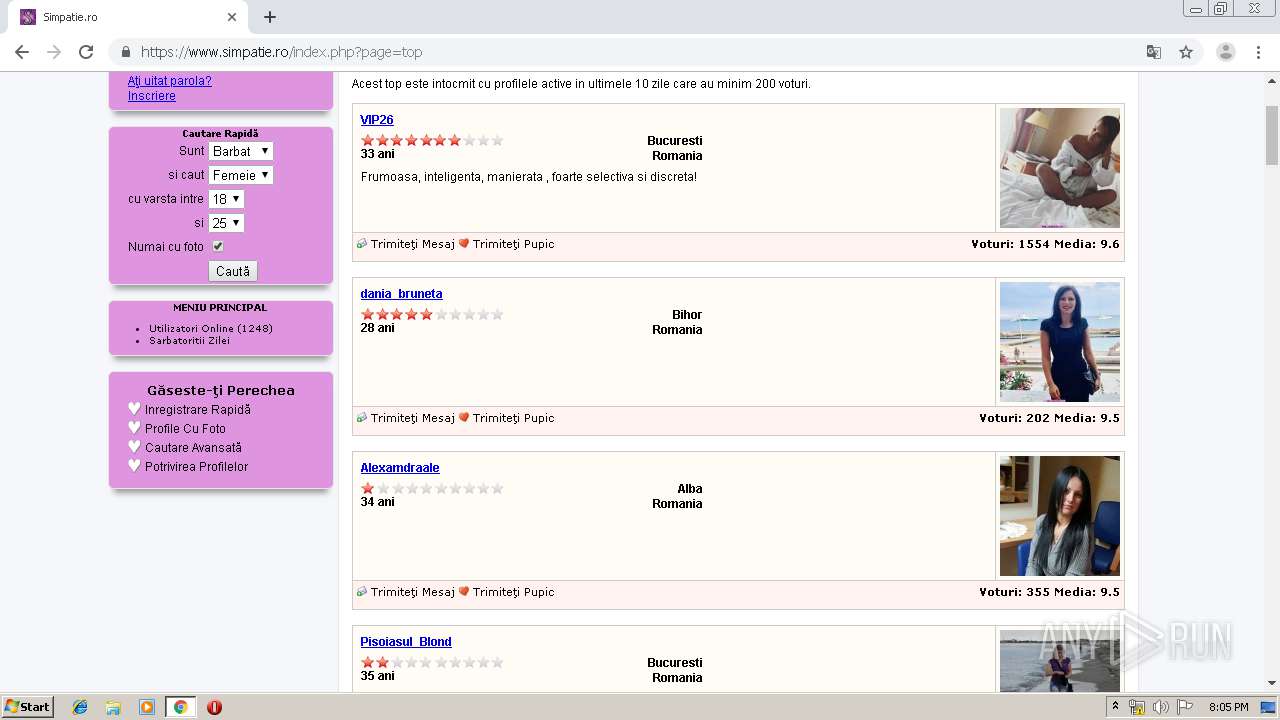Click the taskbar clock showing 8:05 PM
This screenshot has height=720, width=1280.
coord(1228,707)
